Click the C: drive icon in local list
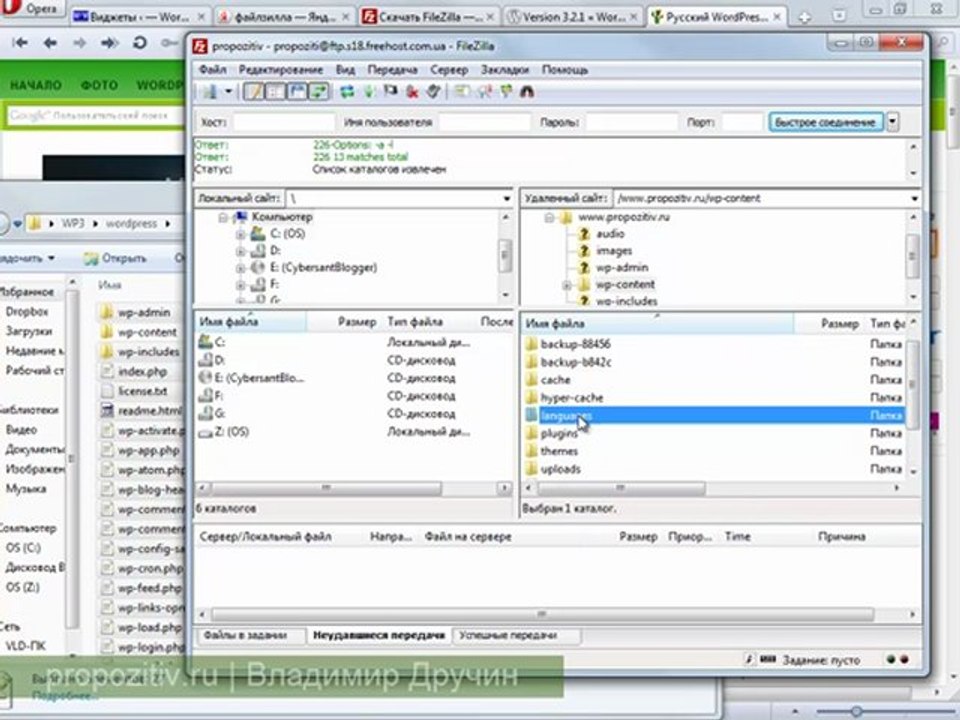 tap(205, 342)
